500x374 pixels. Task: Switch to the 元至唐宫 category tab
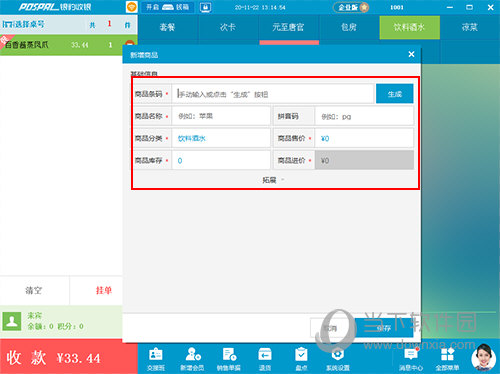[x=289, y=27]
